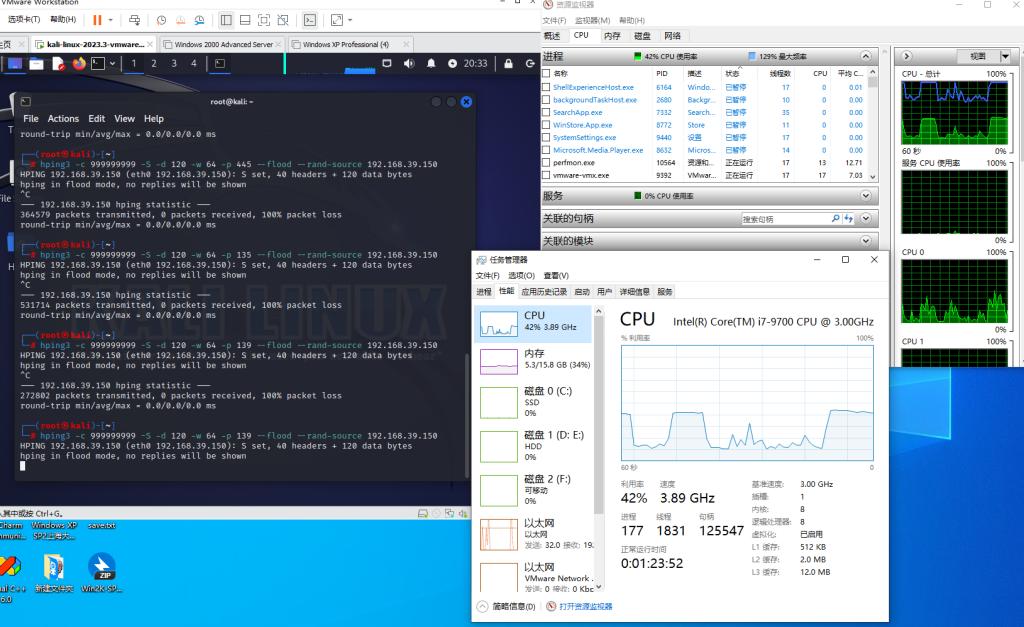Click the VMware console view icon
1024x627 pixels.
pyautogui.click(x=310, y=20)
